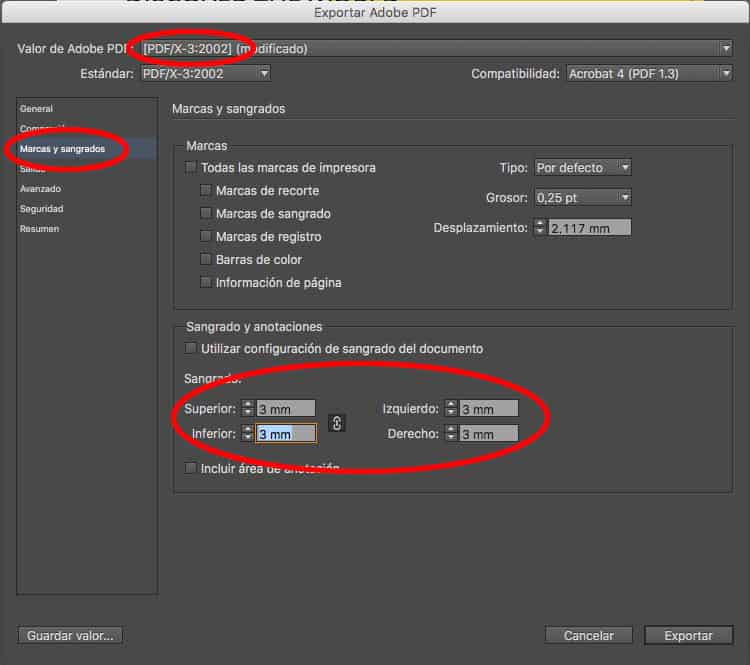Click the Cancelar button
This screenshot has width=750, height=665.
(588, 635)
